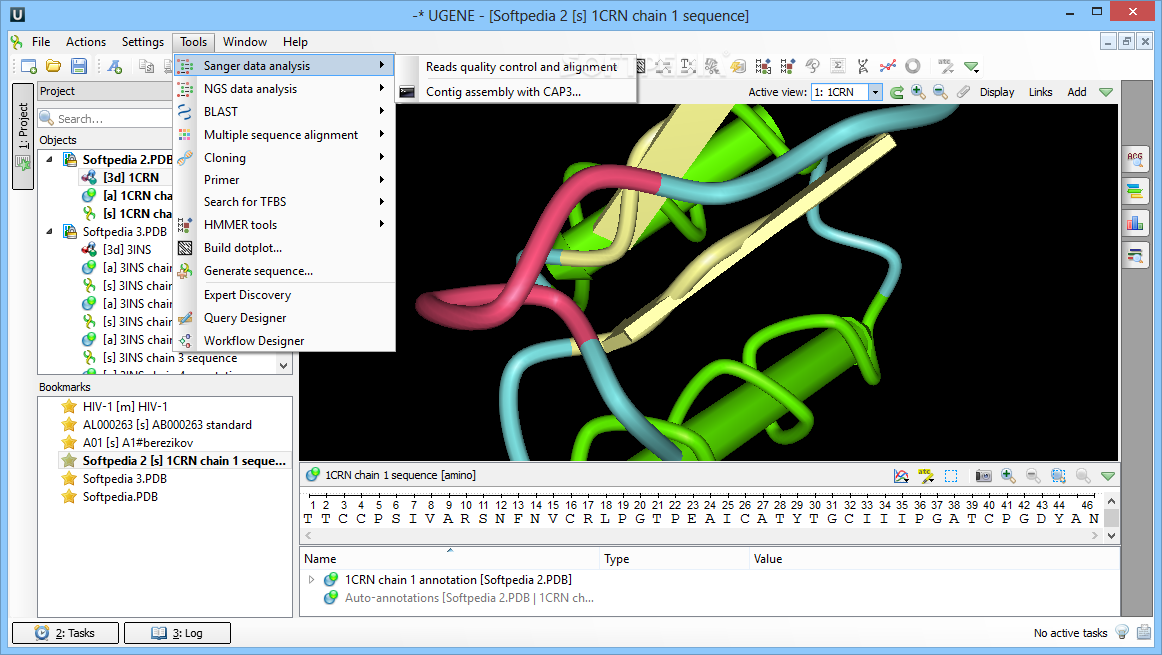Open the bar chart statistics side tab

point(1135,222)
